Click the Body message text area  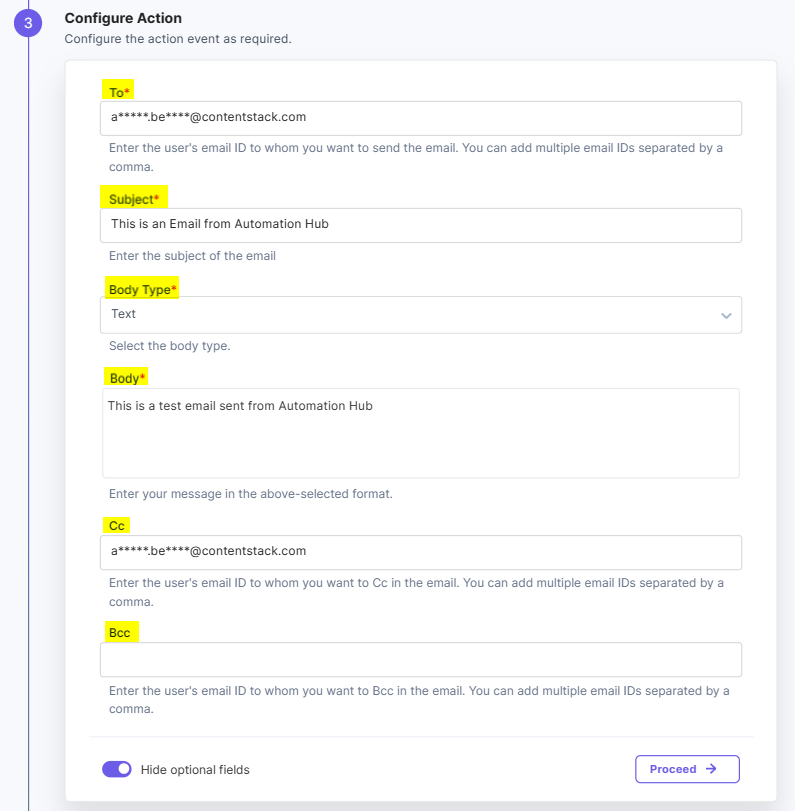coord(420,430)
